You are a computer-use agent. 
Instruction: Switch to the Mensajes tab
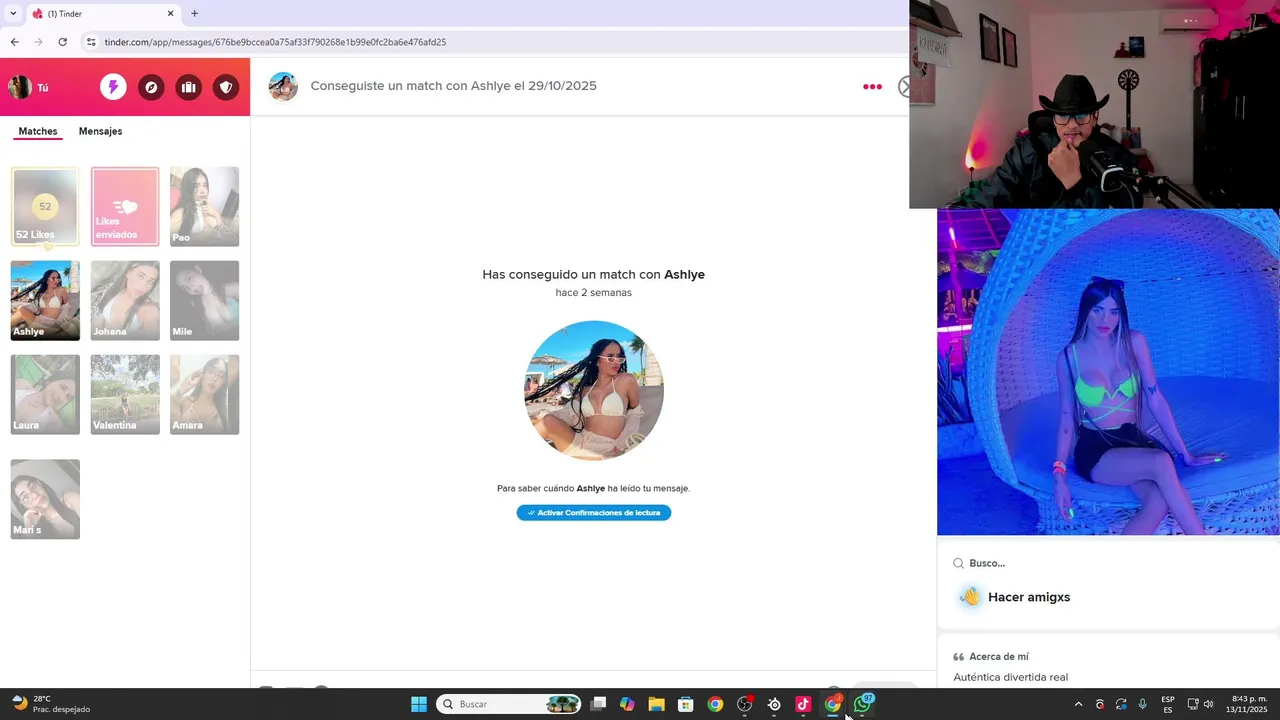pos(100,131)
